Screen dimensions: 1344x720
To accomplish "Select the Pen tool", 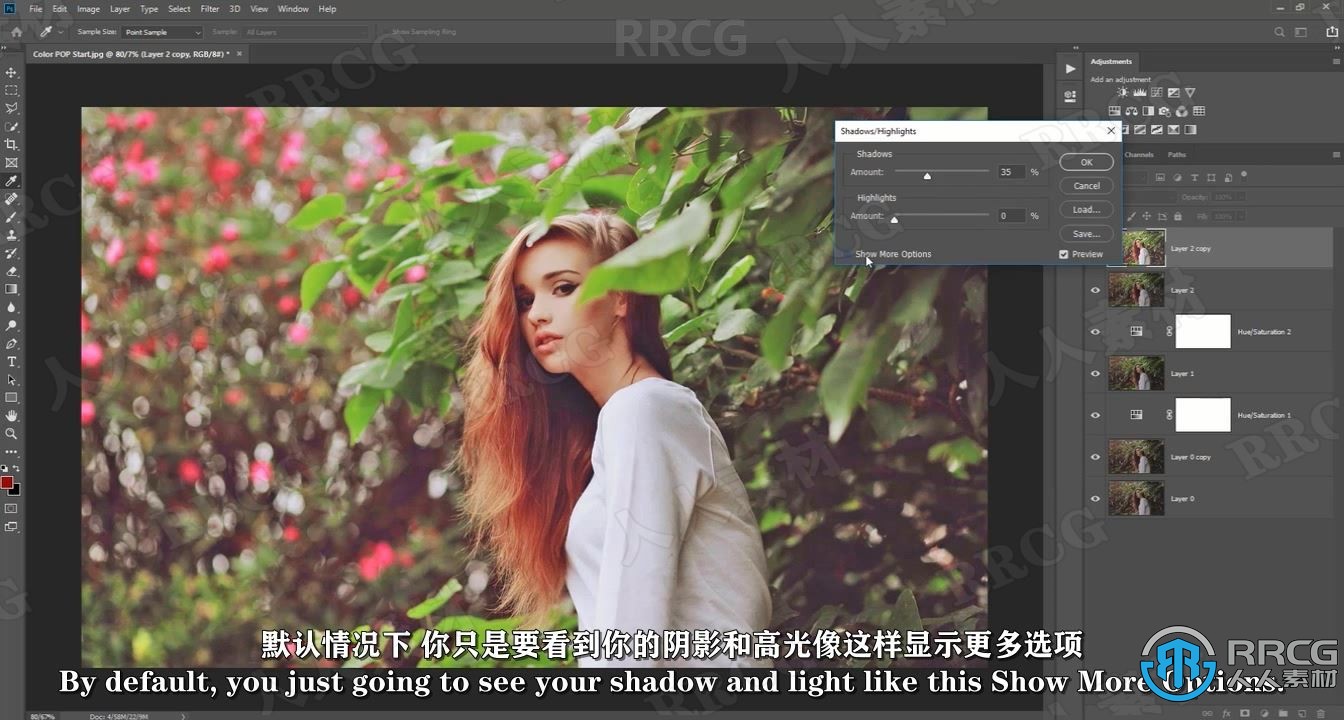I will click(x=12, y=343).
